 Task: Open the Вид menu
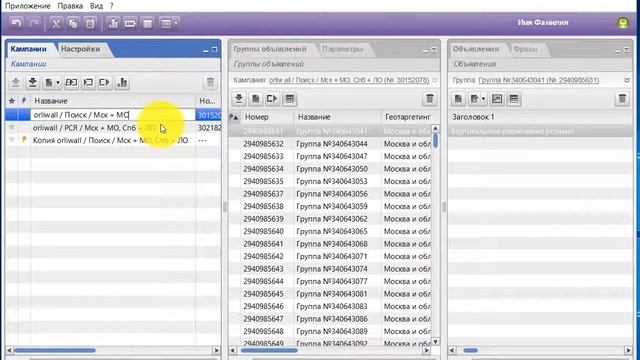click(x=96, y=6)
